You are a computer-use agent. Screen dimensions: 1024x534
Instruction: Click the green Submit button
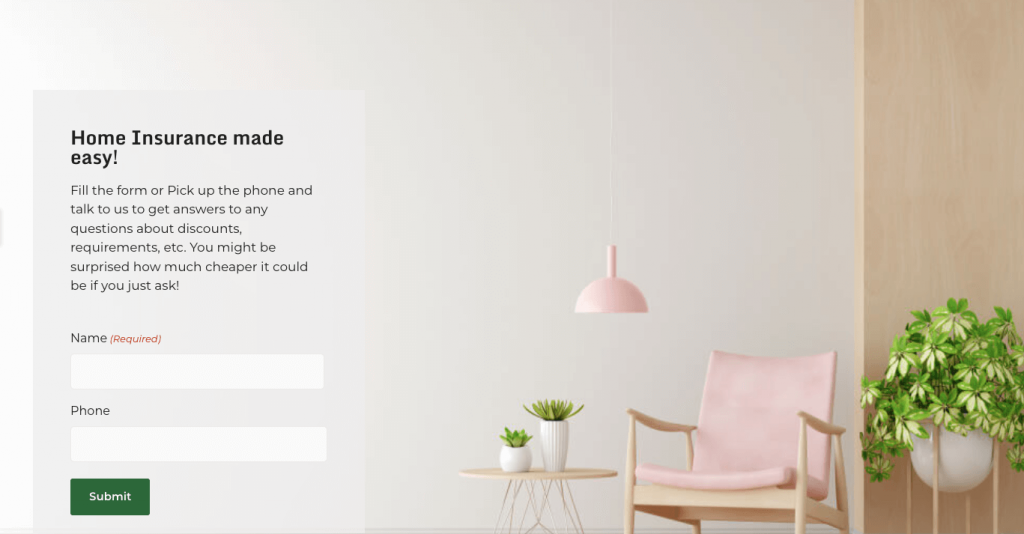click(x=110, y=497)
